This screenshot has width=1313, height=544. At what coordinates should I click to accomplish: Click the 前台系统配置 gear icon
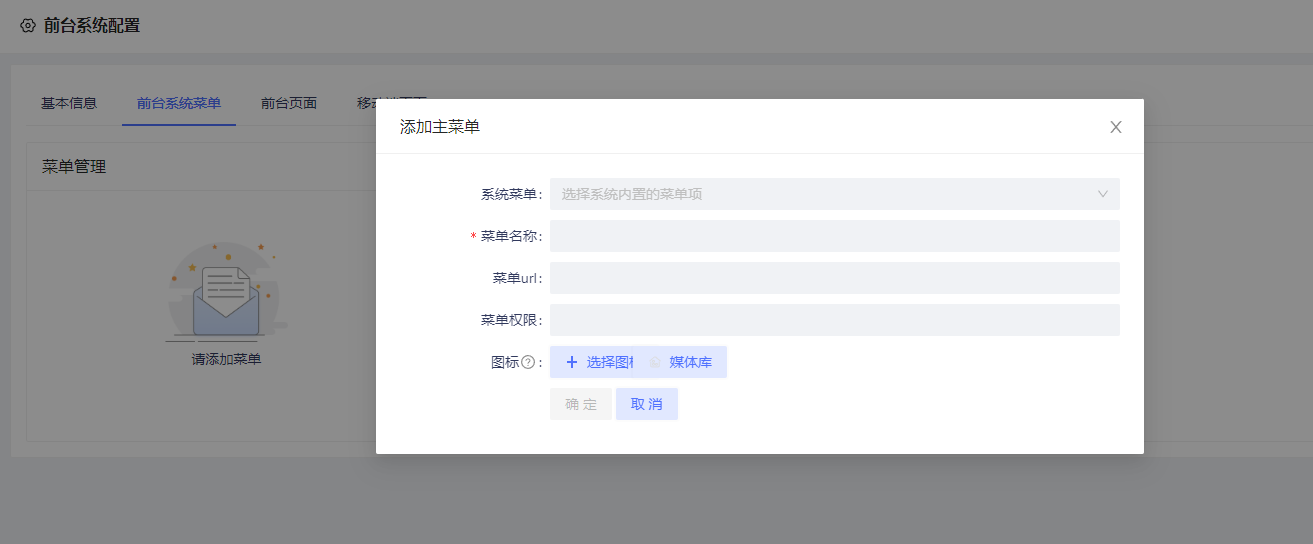[x=28, y=26]
